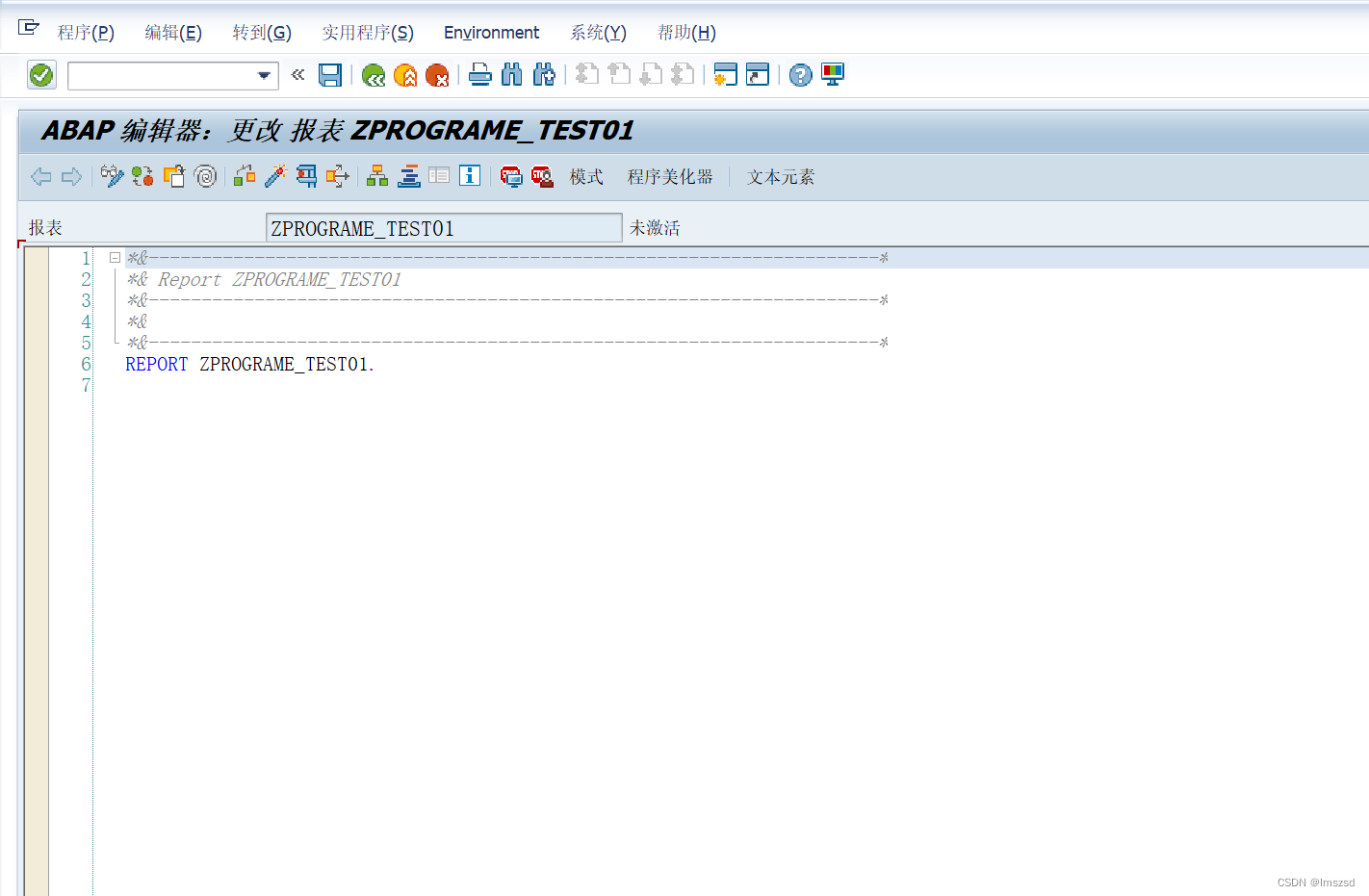Click line number 4 in gutter
Screen dimensions: 1369x896
point(86,321)
